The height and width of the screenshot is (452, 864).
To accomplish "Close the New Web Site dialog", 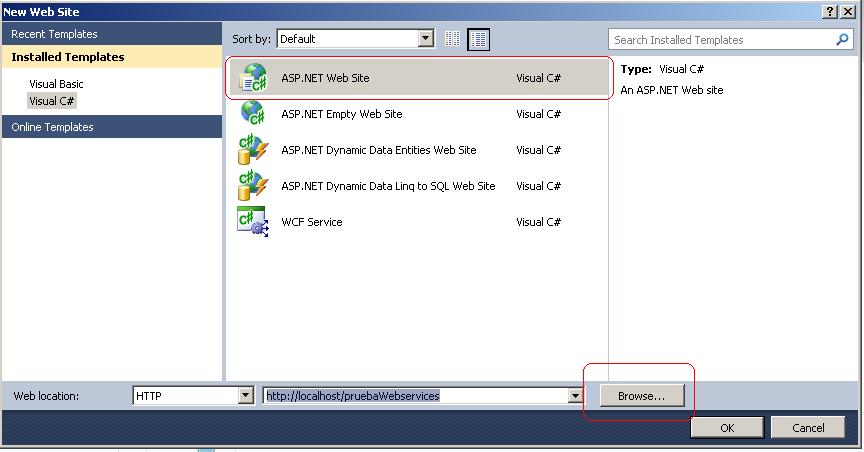I will click(847, 12).
